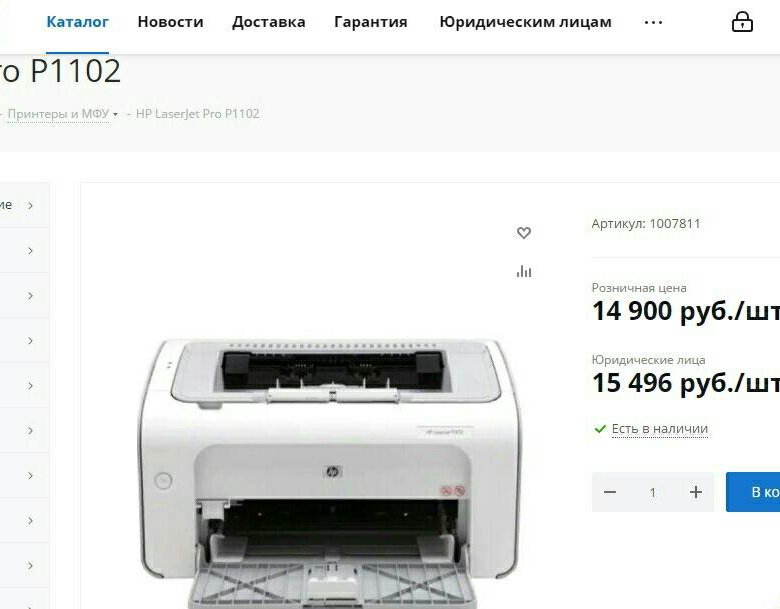
Task: Open the three-dots more menu
Action: [653, 22]
